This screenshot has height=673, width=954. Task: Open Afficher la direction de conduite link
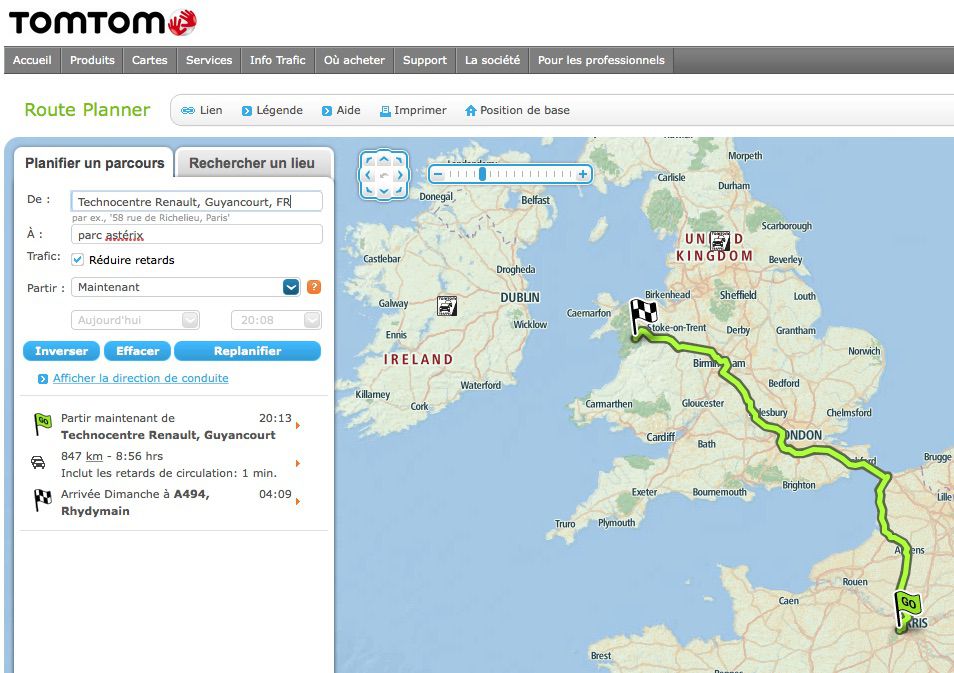[x=141, y=378]
